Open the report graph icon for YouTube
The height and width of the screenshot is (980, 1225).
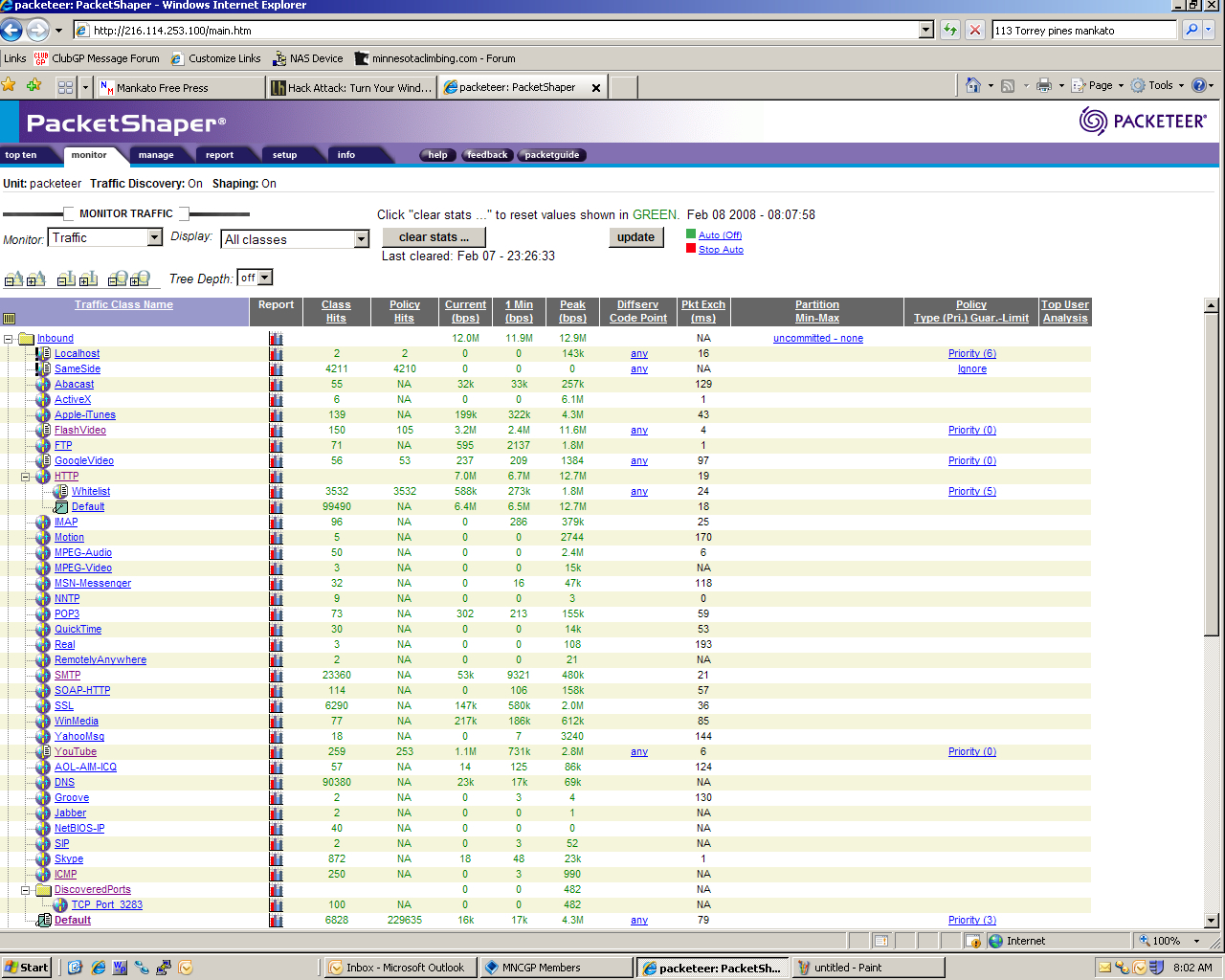(x=277, y=752)
